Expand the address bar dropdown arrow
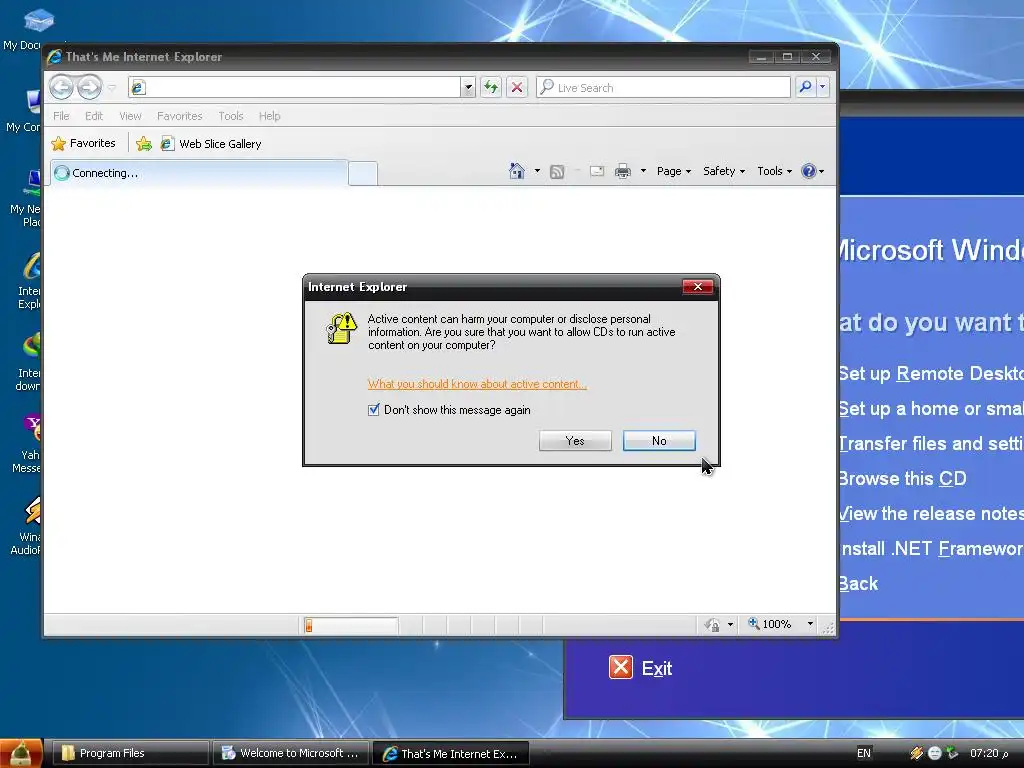Image resolution: width=1024 pixels, height=768 pixels. tap(468, 87)
